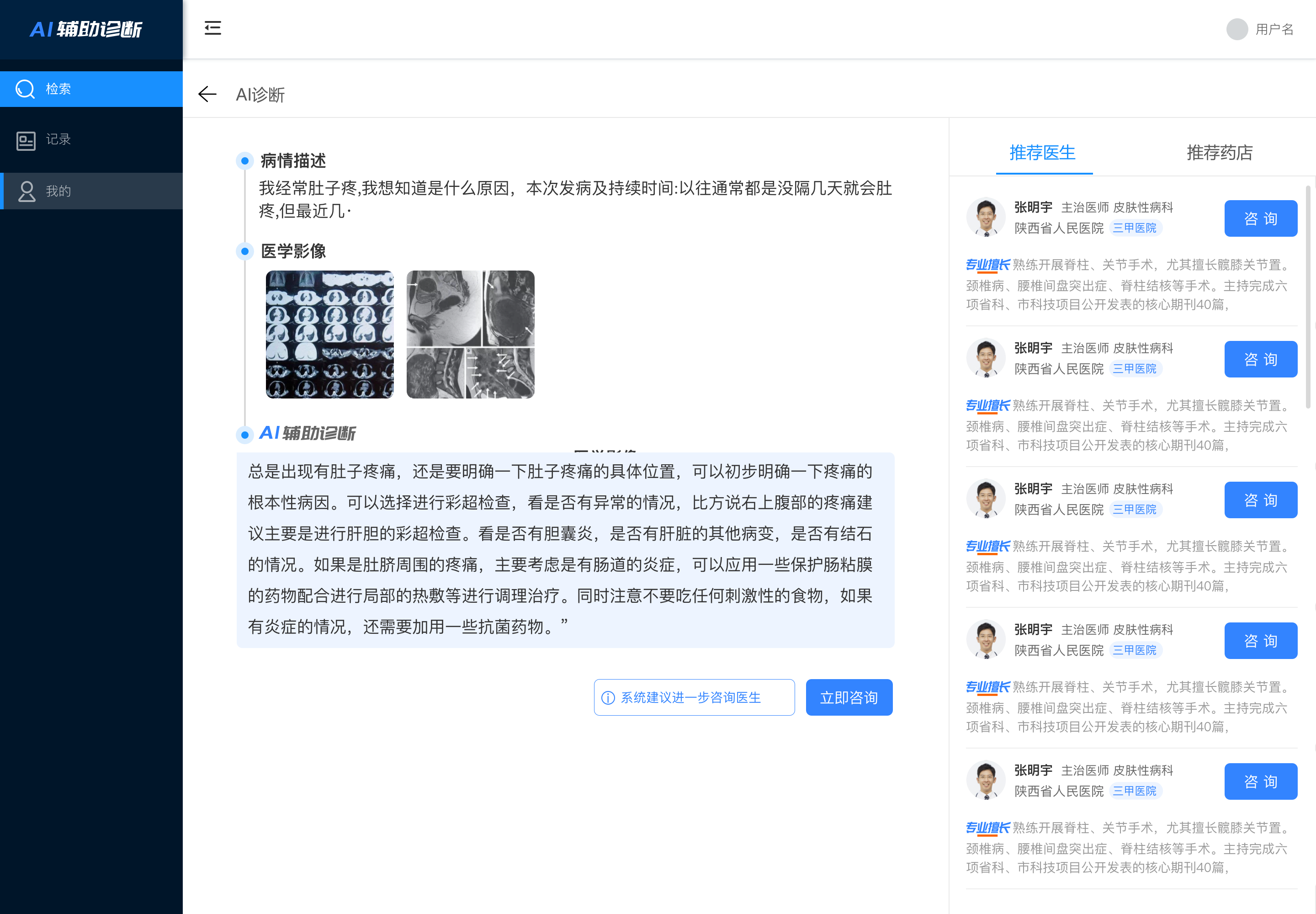The height and width of the screenshot is (914, 1316).
Task: Click the doctor list vertical scrollbar
Action: click(x=1308, y=297)
